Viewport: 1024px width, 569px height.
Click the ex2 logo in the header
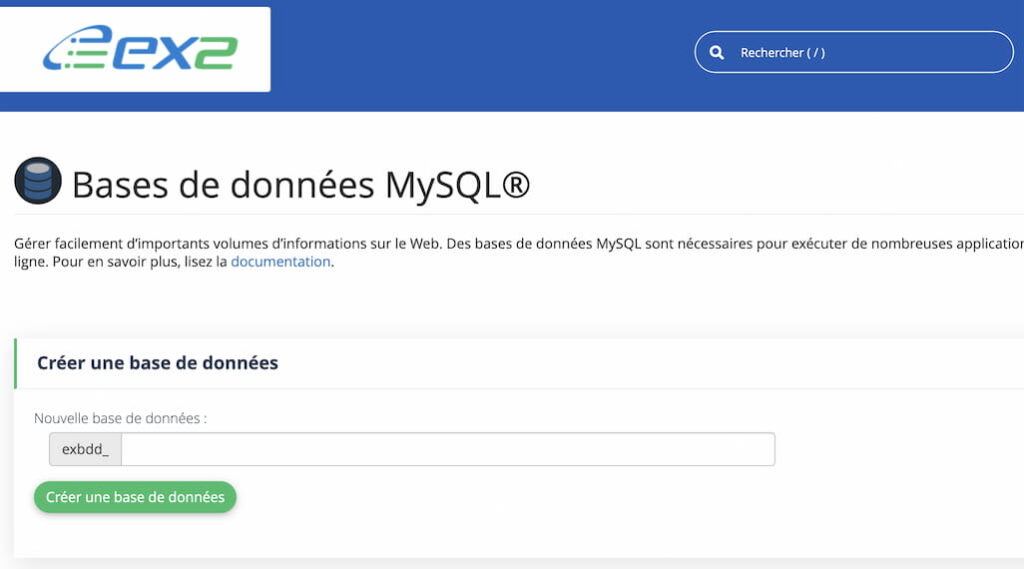click(x=140, y=48)
